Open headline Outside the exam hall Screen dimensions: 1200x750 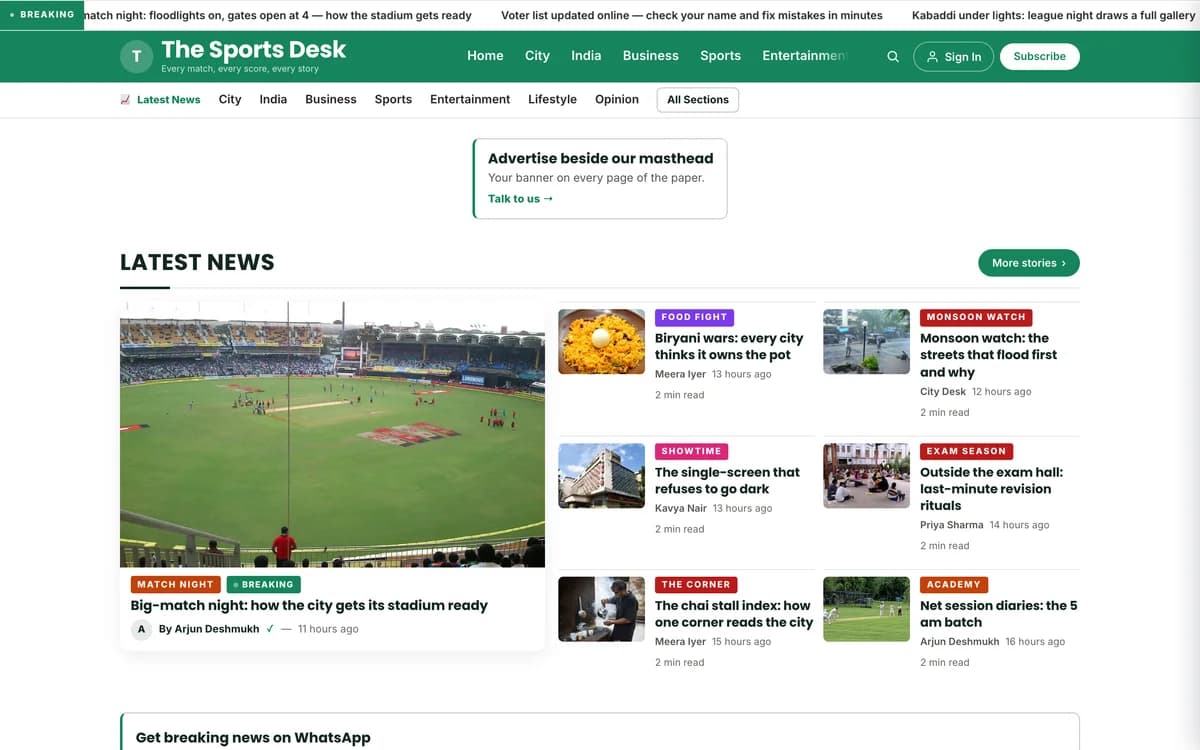(x=991, y=489)
